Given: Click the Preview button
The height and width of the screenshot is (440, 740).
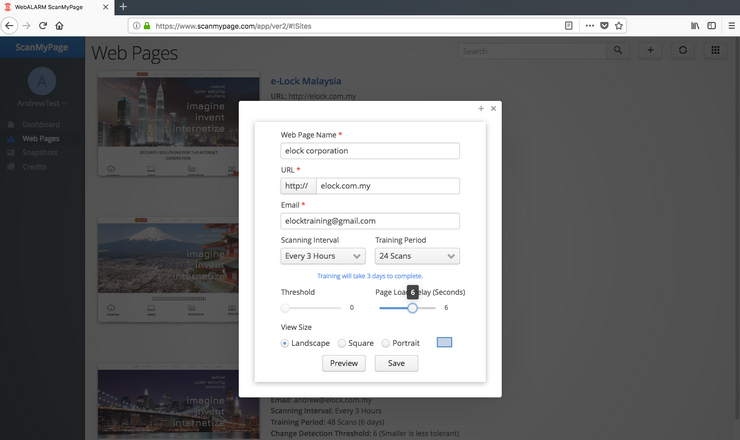Looking at the screenshot, I should pyautogui.click(x=344, y=364).
